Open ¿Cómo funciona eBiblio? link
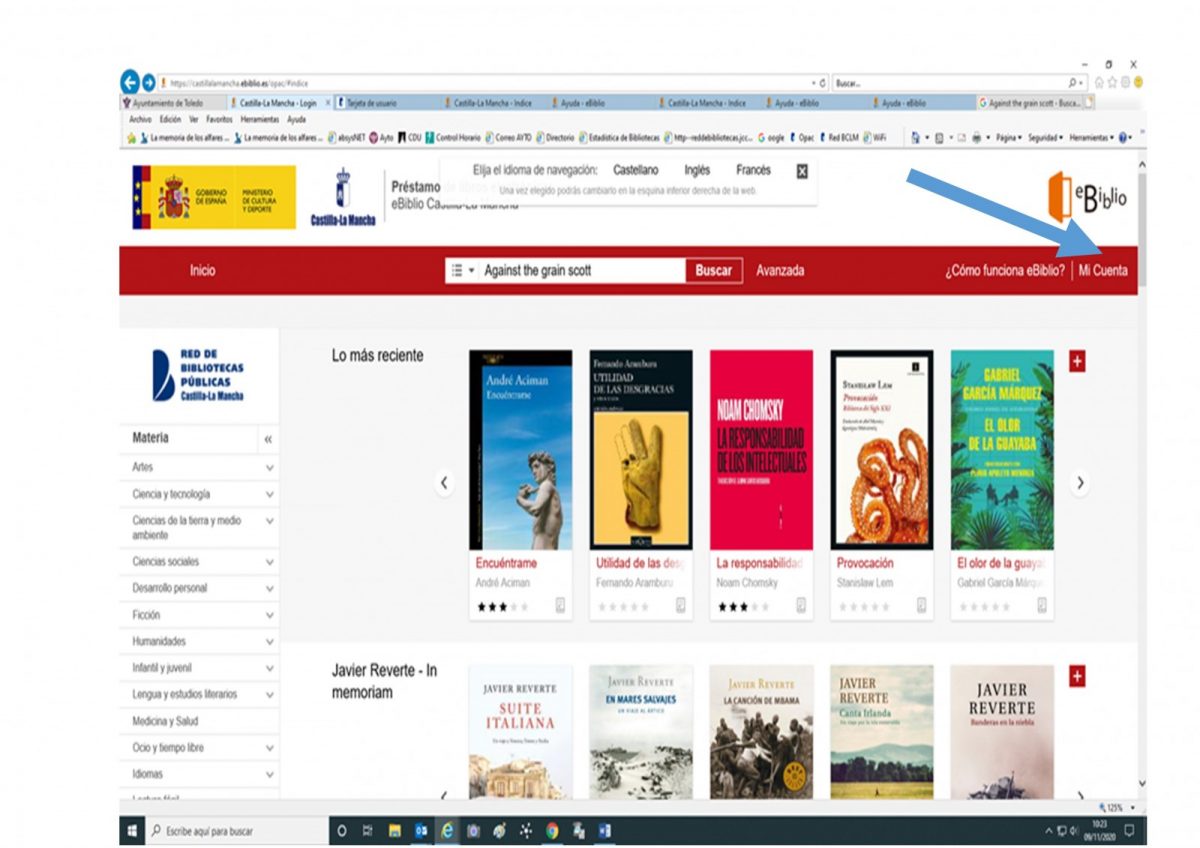This screenshot has width=1200, height=848. 1005,270
